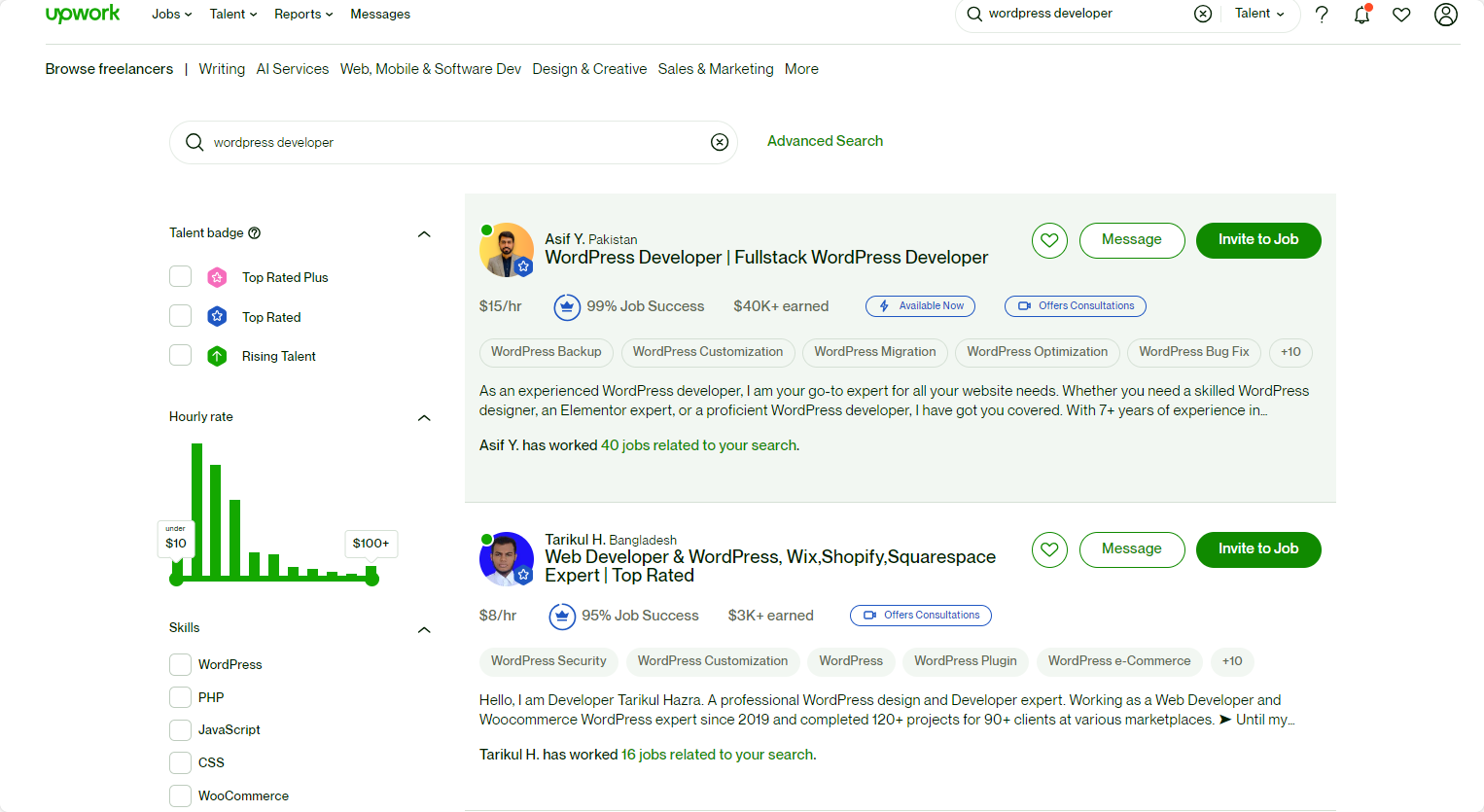Viewport: 1484px width, 812px height.
Task: Click the notifications bell icon
Action: click(x=1361, y=15)
